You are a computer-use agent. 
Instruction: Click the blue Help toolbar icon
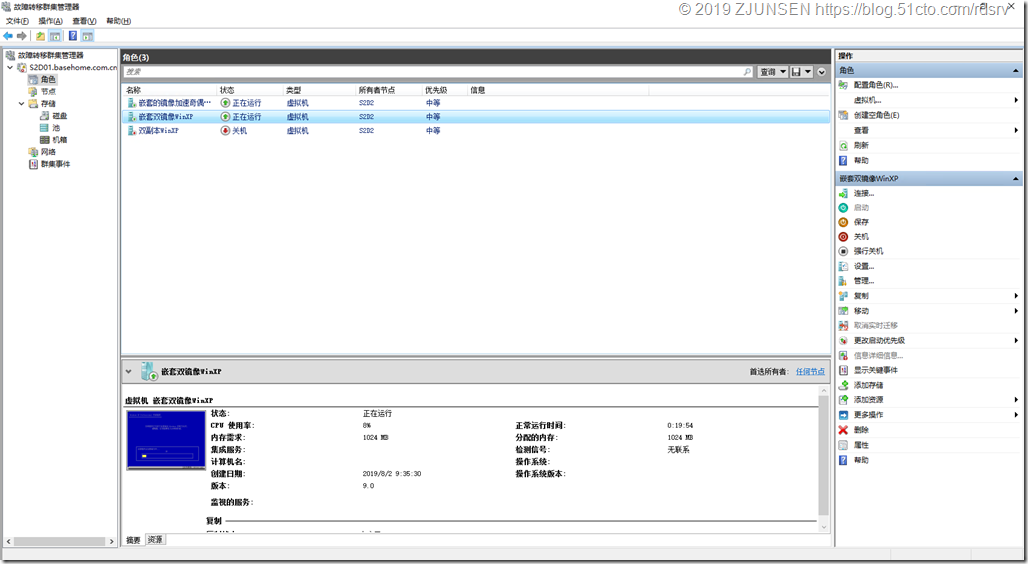tap(73, 36)
